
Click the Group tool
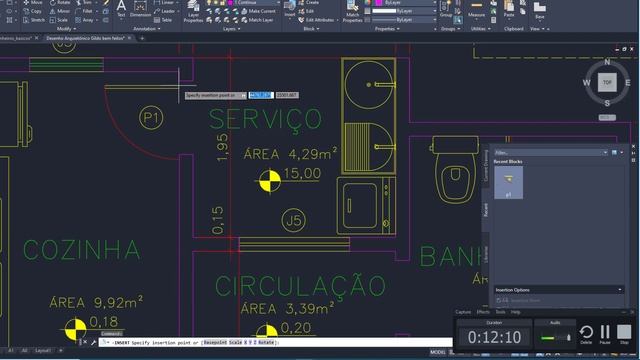446,9
